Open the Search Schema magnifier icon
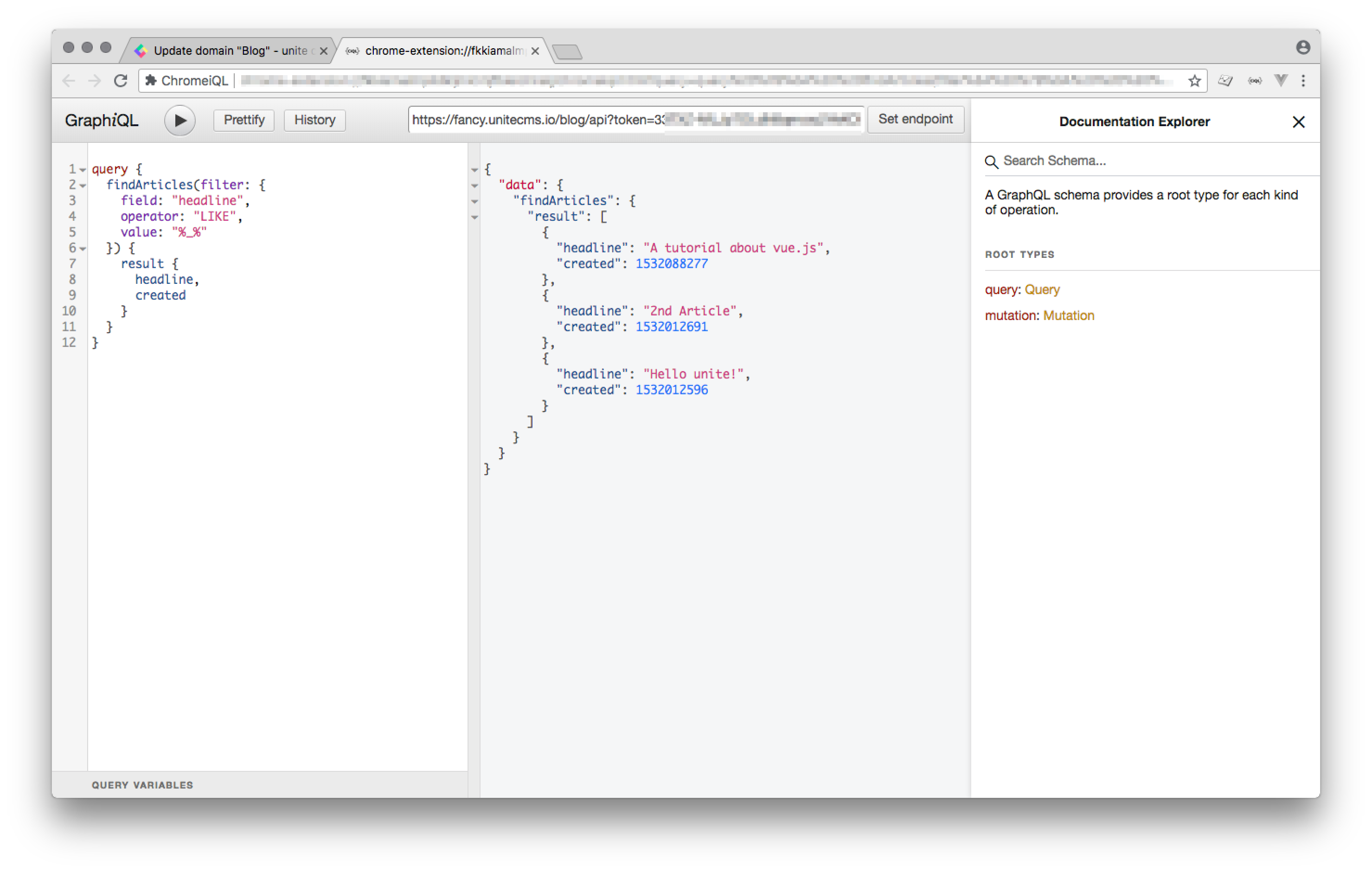This screenshot has width=1372, height=872. point(991,162)
